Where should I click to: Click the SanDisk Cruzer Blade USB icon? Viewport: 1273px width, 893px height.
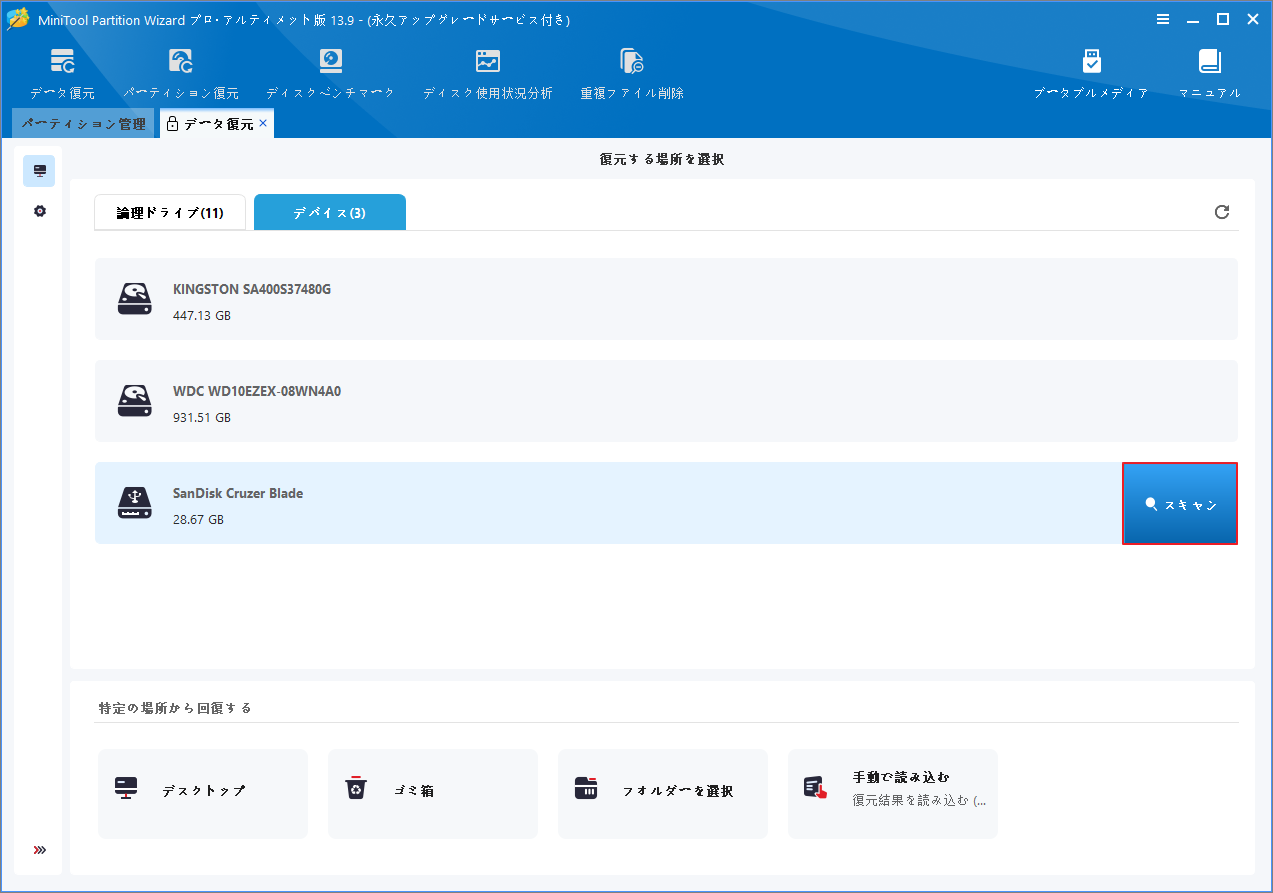135,503
